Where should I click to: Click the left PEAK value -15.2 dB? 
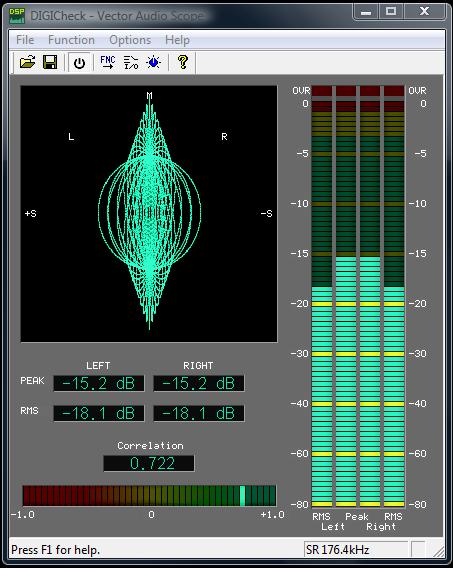[99, 383]
